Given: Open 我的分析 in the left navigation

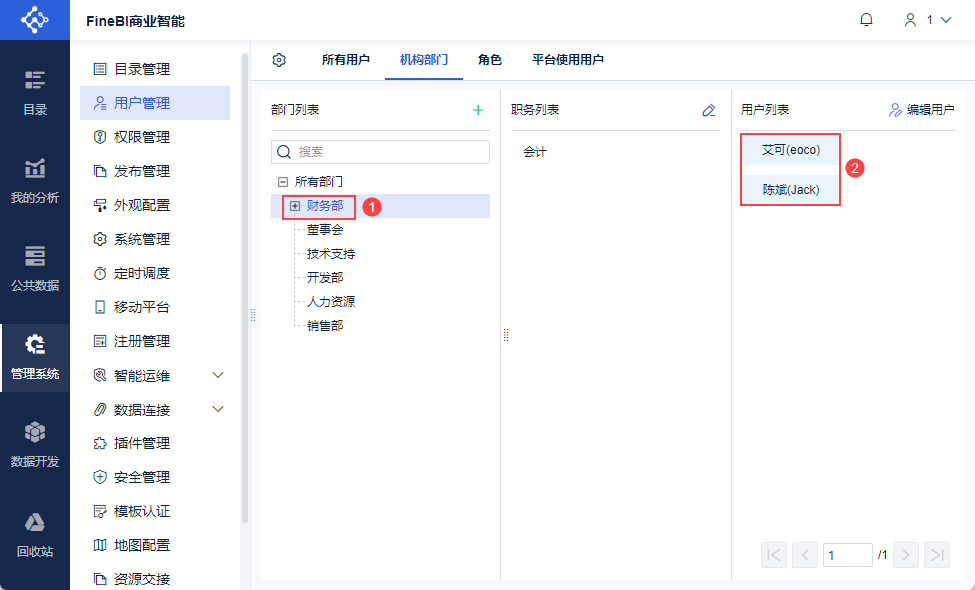Looking at the screenshot, I should 35,181.
